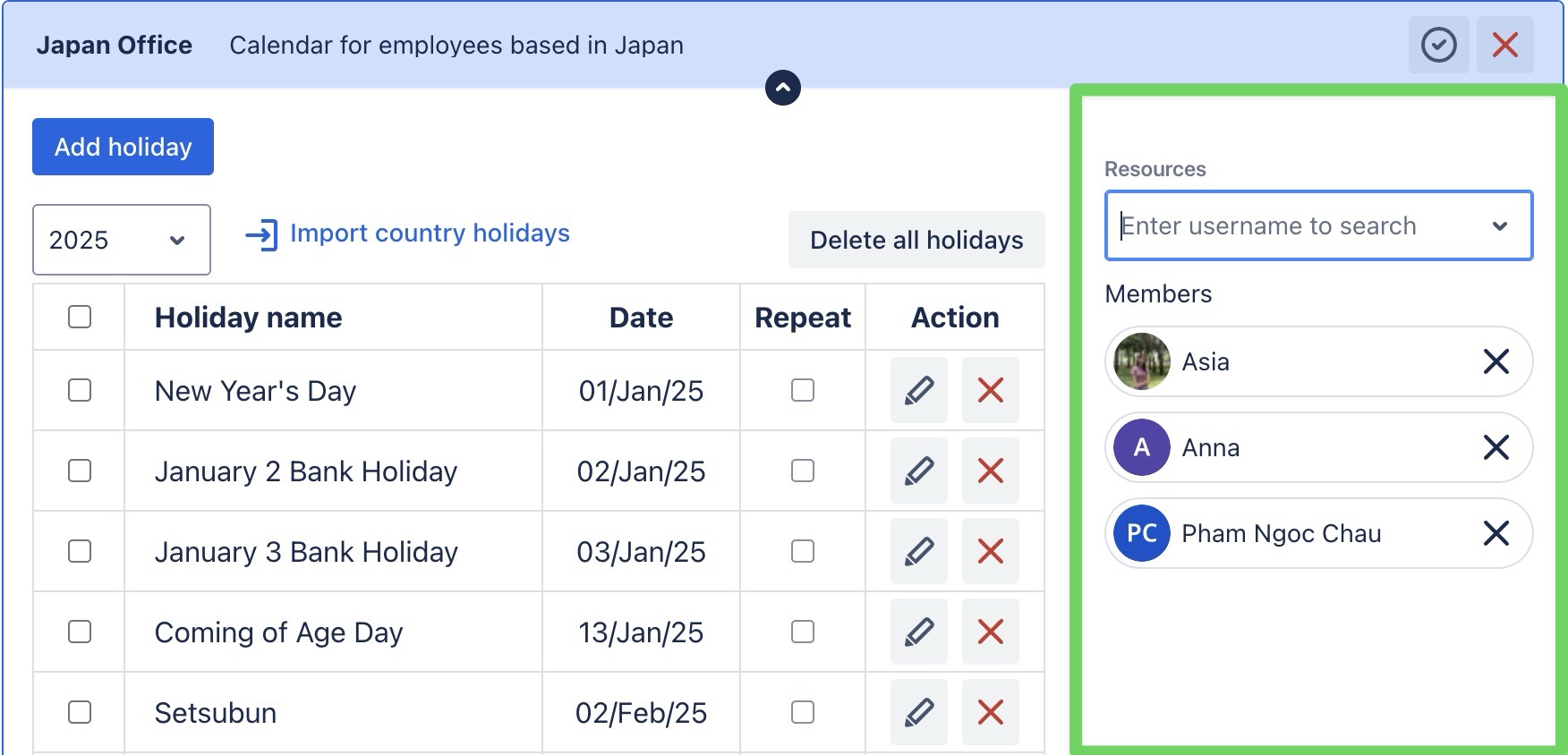Collapse the calendar panel using chevron-up button
Viewport: 1568px width, 755px height.
pos(783,88)
